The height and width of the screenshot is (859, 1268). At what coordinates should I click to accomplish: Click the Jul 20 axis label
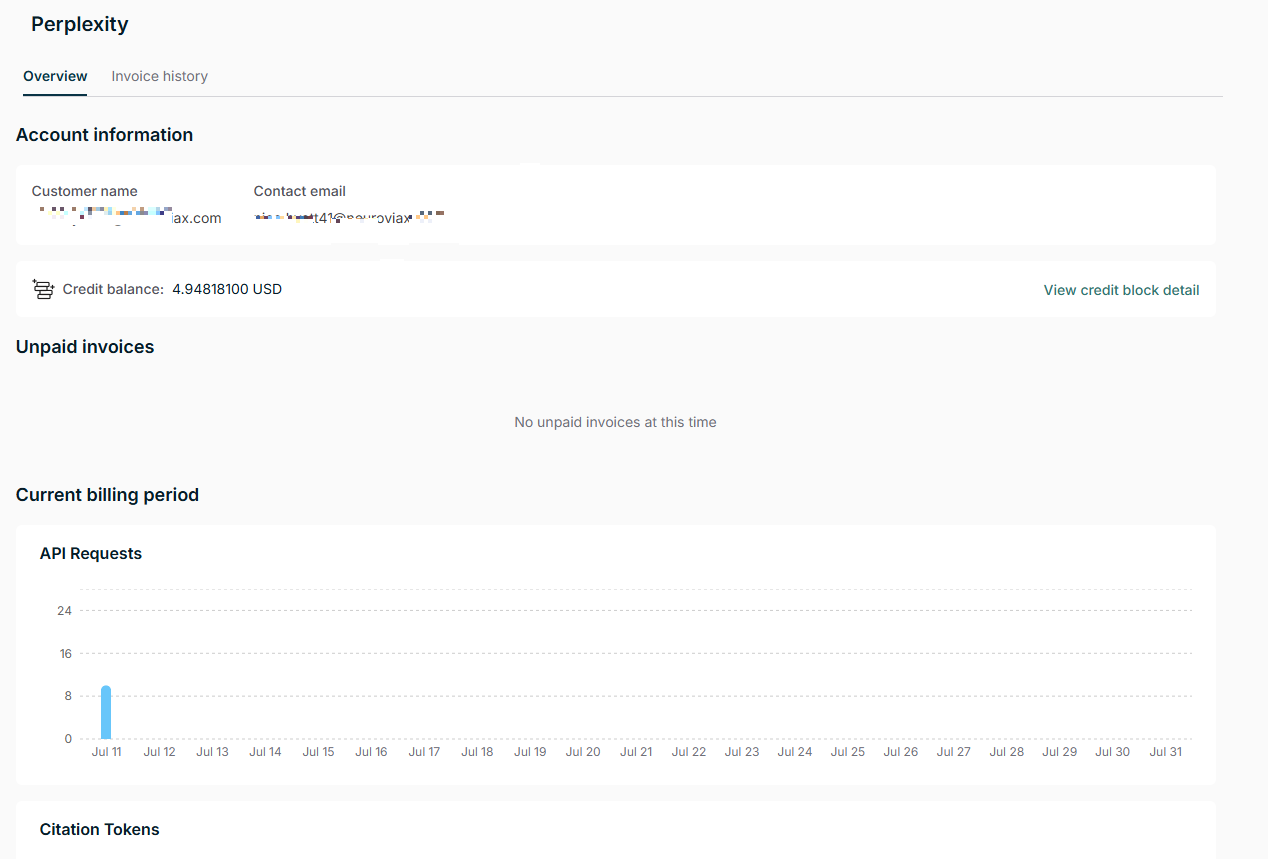point(583,752)
